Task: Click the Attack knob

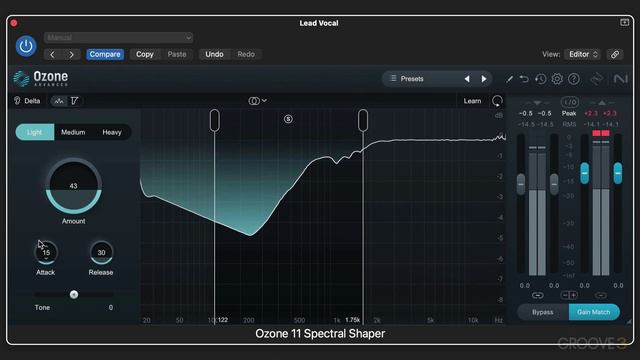Action: click(x=46, y=253)
